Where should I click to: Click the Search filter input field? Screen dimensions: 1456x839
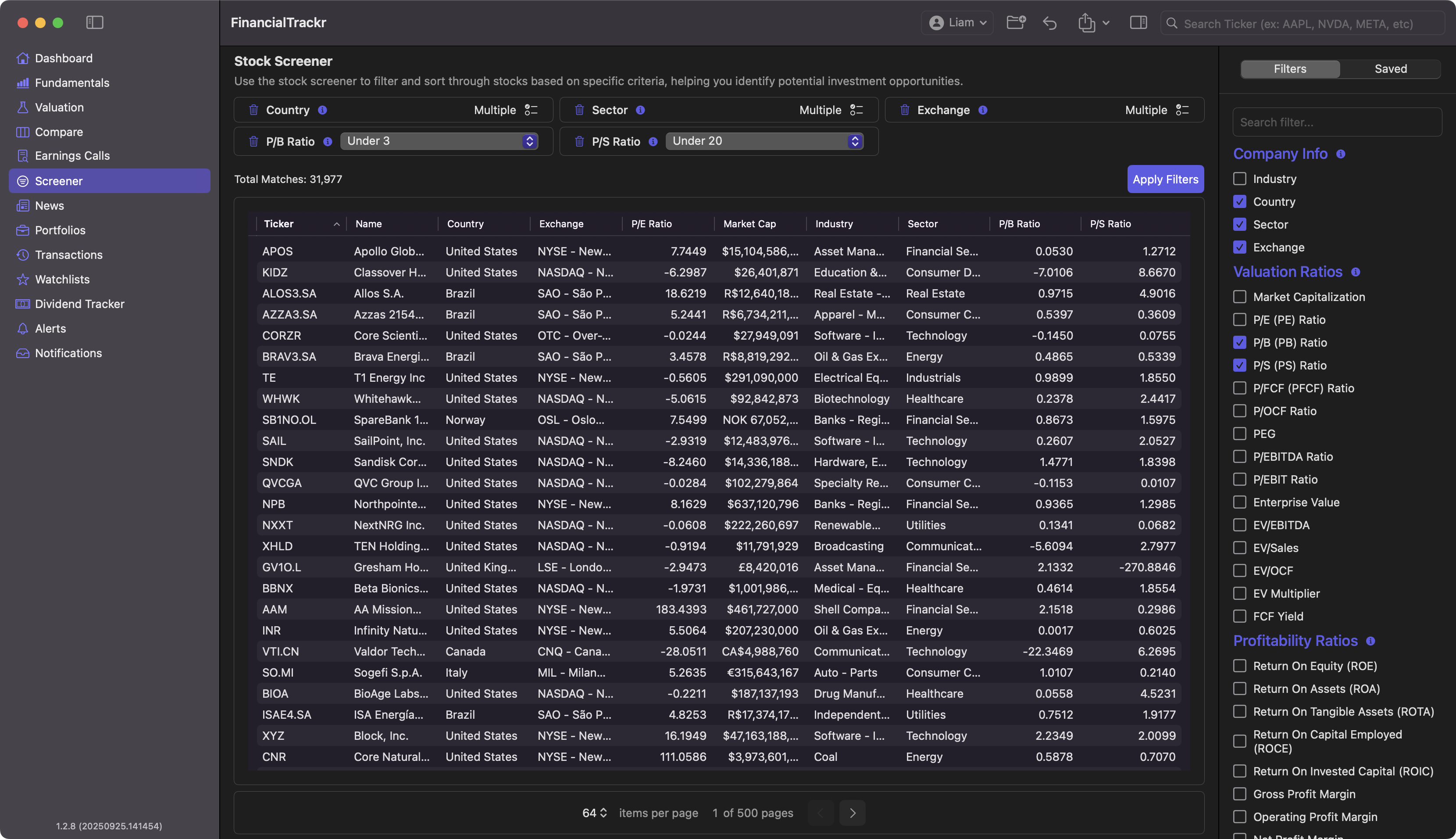coord(1337,122)
